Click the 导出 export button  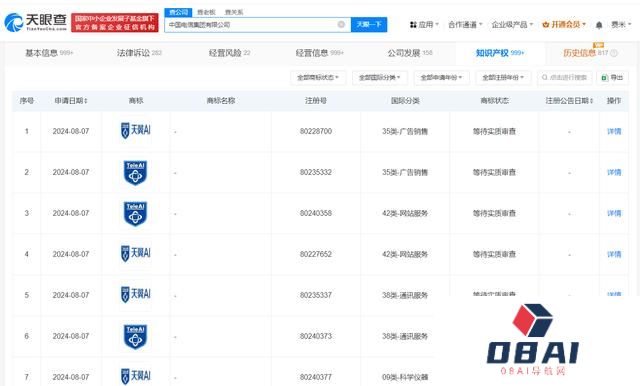point(612,78)
